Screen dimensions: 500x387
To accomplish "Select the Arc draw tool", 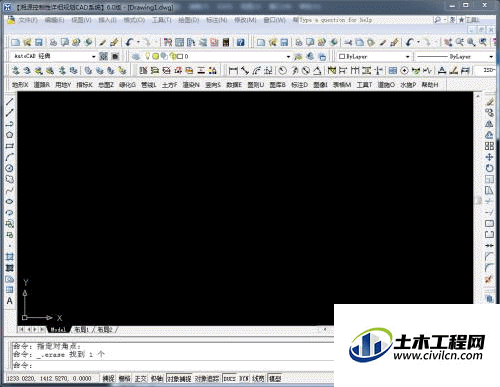I will click(9, 157).
